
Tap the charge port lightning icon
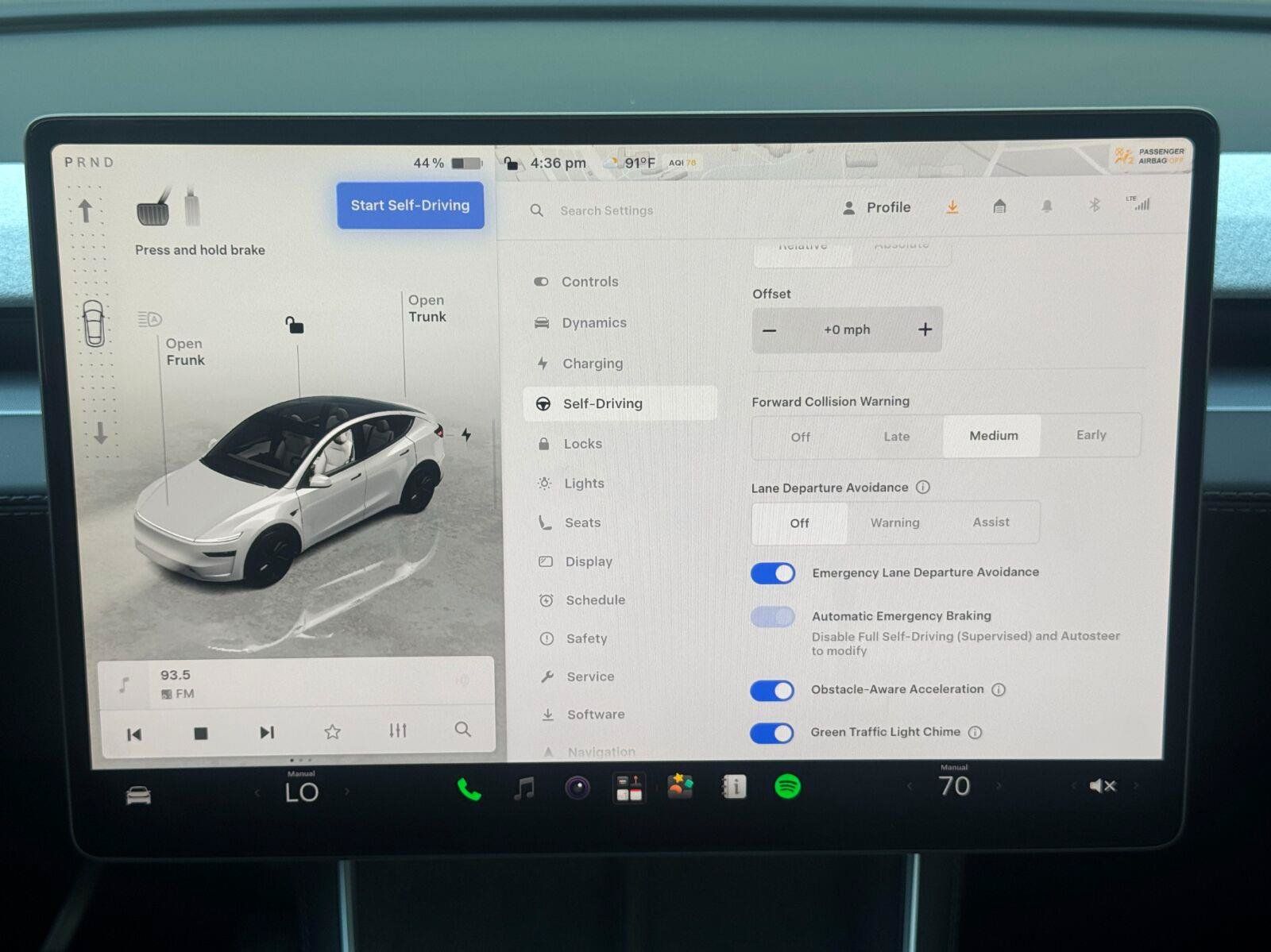[x=466, y=435]
